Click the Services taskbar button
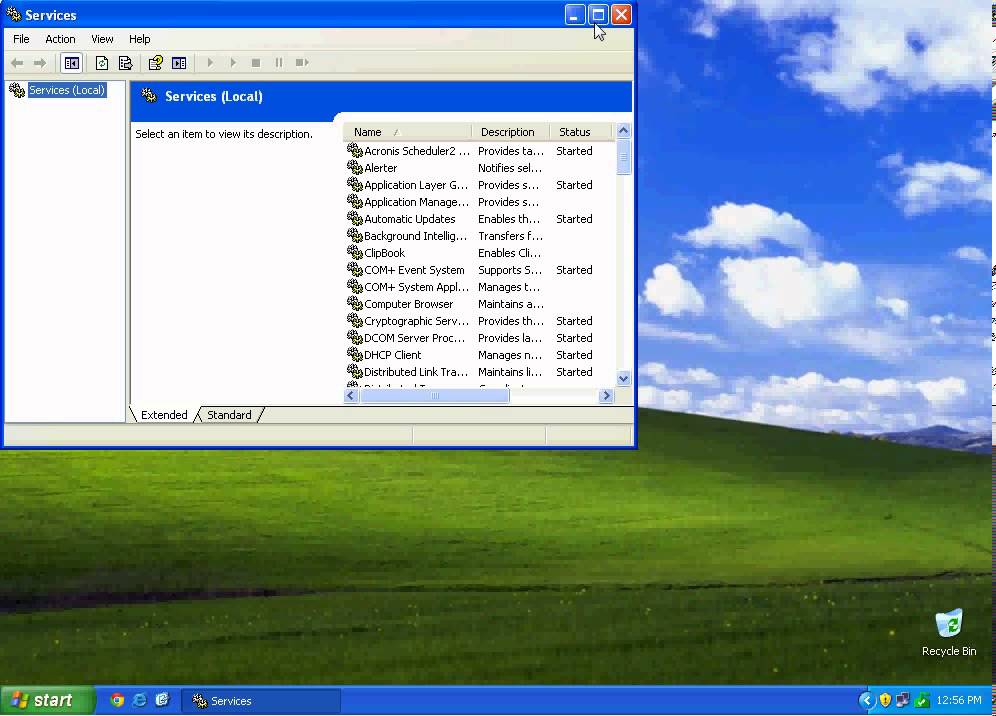 [x=260, y=701]
